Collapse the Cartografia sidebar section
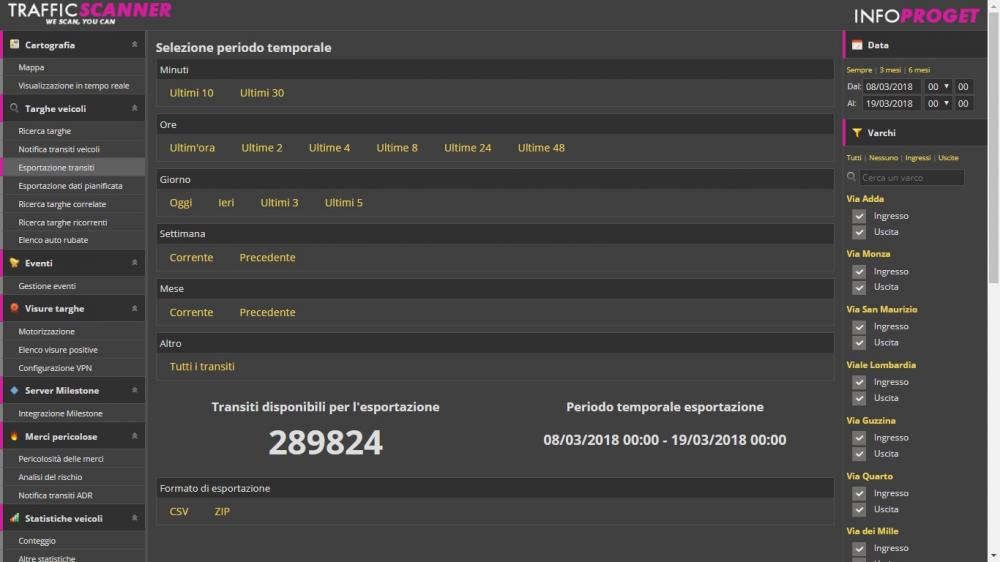1000x562 pixels. (x=134, y=45)
